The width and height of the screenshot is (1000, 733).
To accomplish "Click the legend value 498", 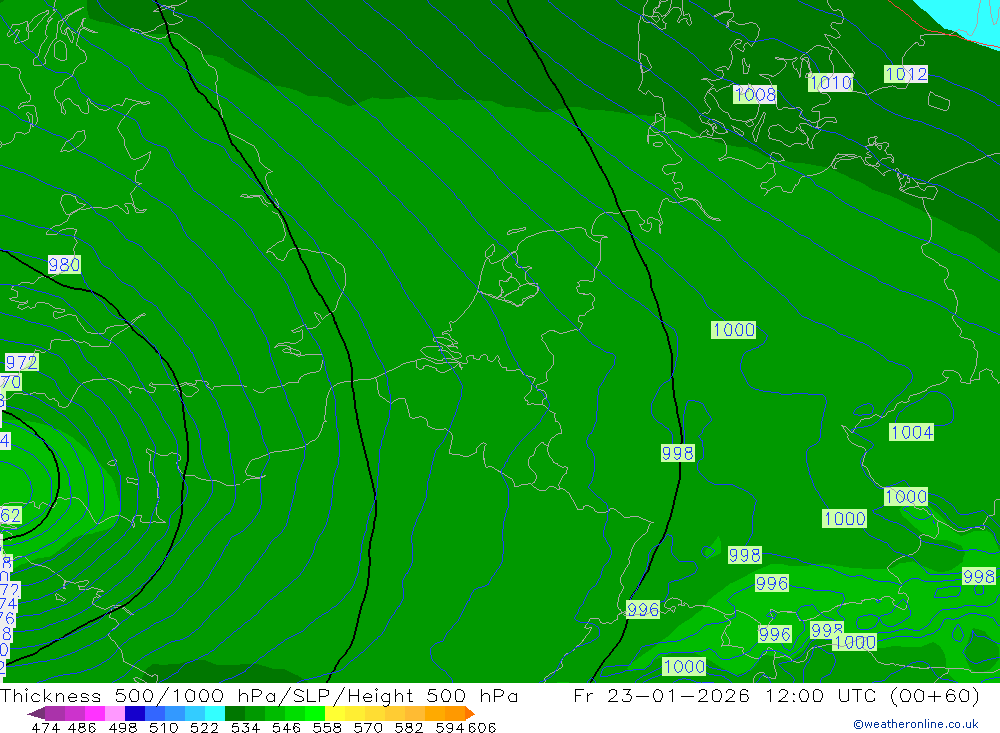I will point(122,727).
